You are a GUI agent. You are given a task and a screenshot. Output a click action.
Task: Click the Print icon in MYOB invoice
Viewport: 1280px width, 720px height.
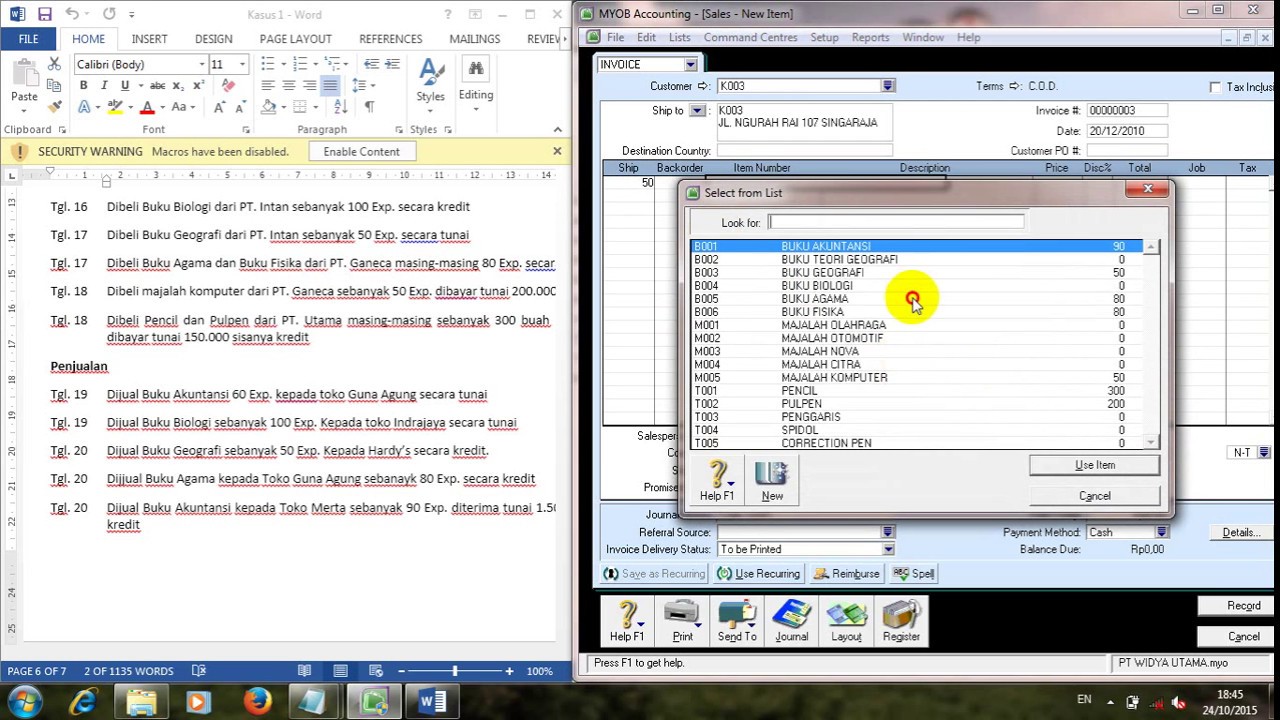682,621
